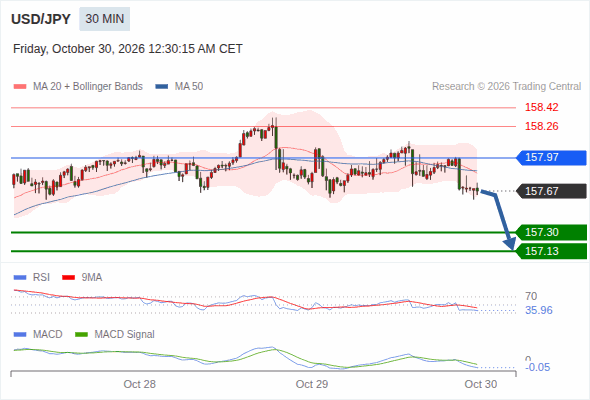
Task: Select the 158.26 resistance level label
Action: tap(541, 126)
